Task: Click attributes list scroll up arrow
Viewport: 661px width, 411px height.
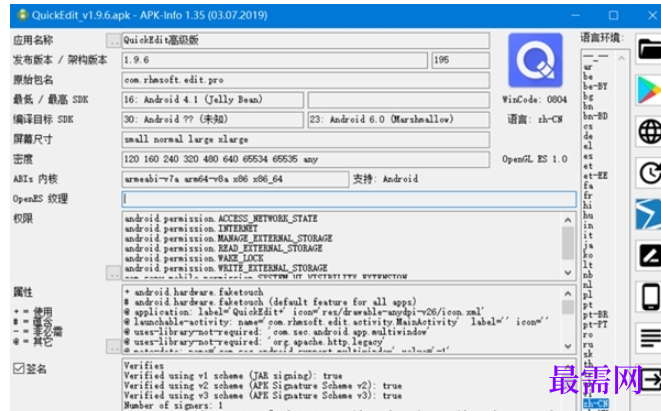Action: [568, 293]
